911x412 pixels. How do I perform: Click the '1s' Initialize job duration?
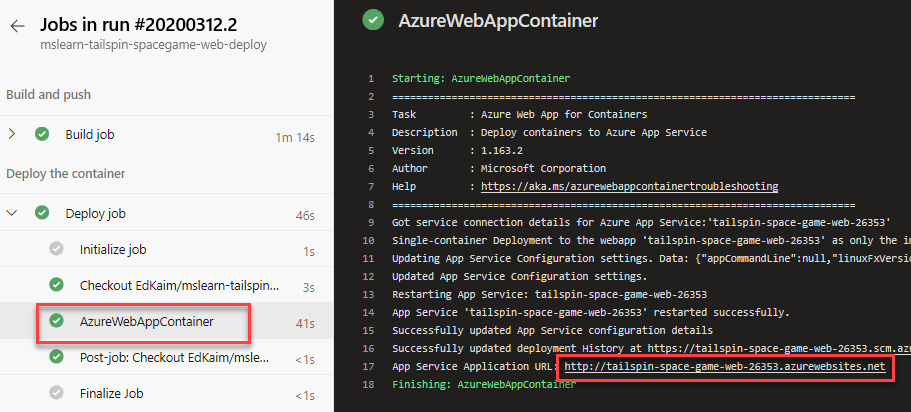tap(309, 252)
